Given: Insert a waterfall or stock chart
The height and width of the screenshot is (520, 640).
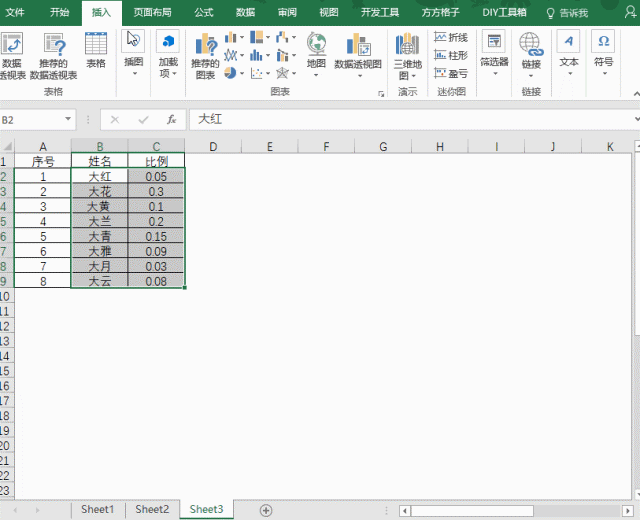Looking at the screenshot, I should coord(282,38).
